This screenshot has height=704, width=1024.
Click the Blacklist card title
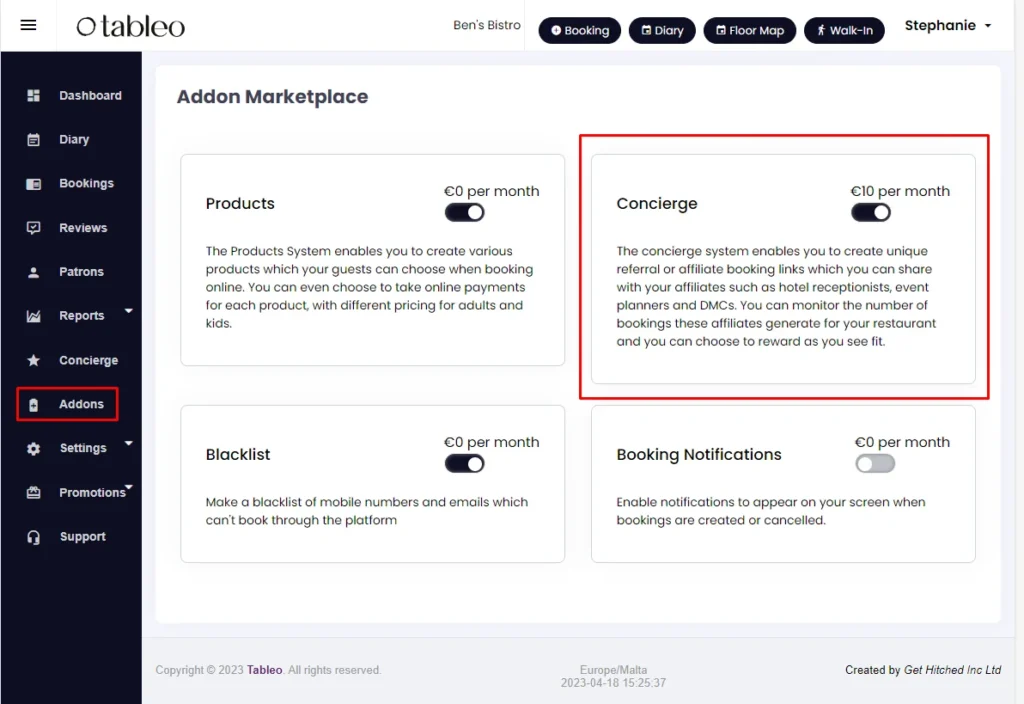click(238, 455)
